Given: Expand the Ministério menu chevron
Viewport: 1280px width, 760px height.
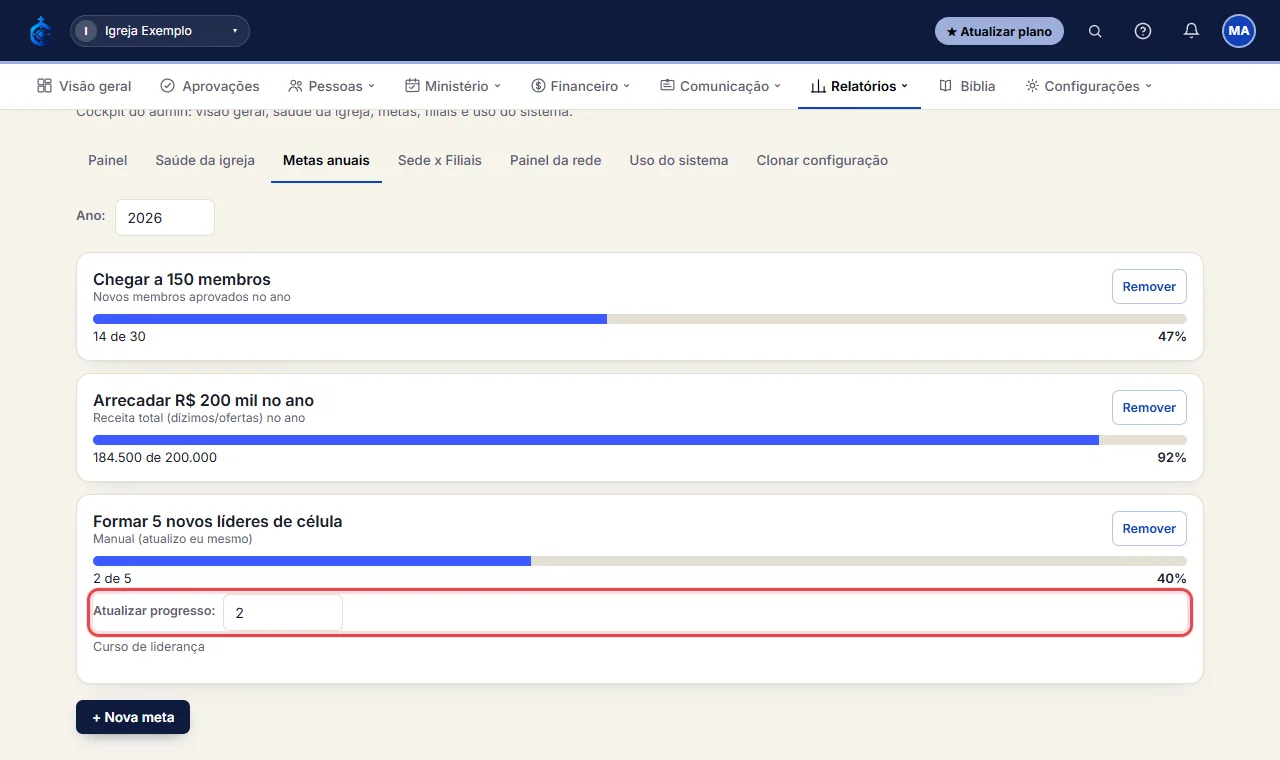Looking at the screenshot, I should coord(498,86).
